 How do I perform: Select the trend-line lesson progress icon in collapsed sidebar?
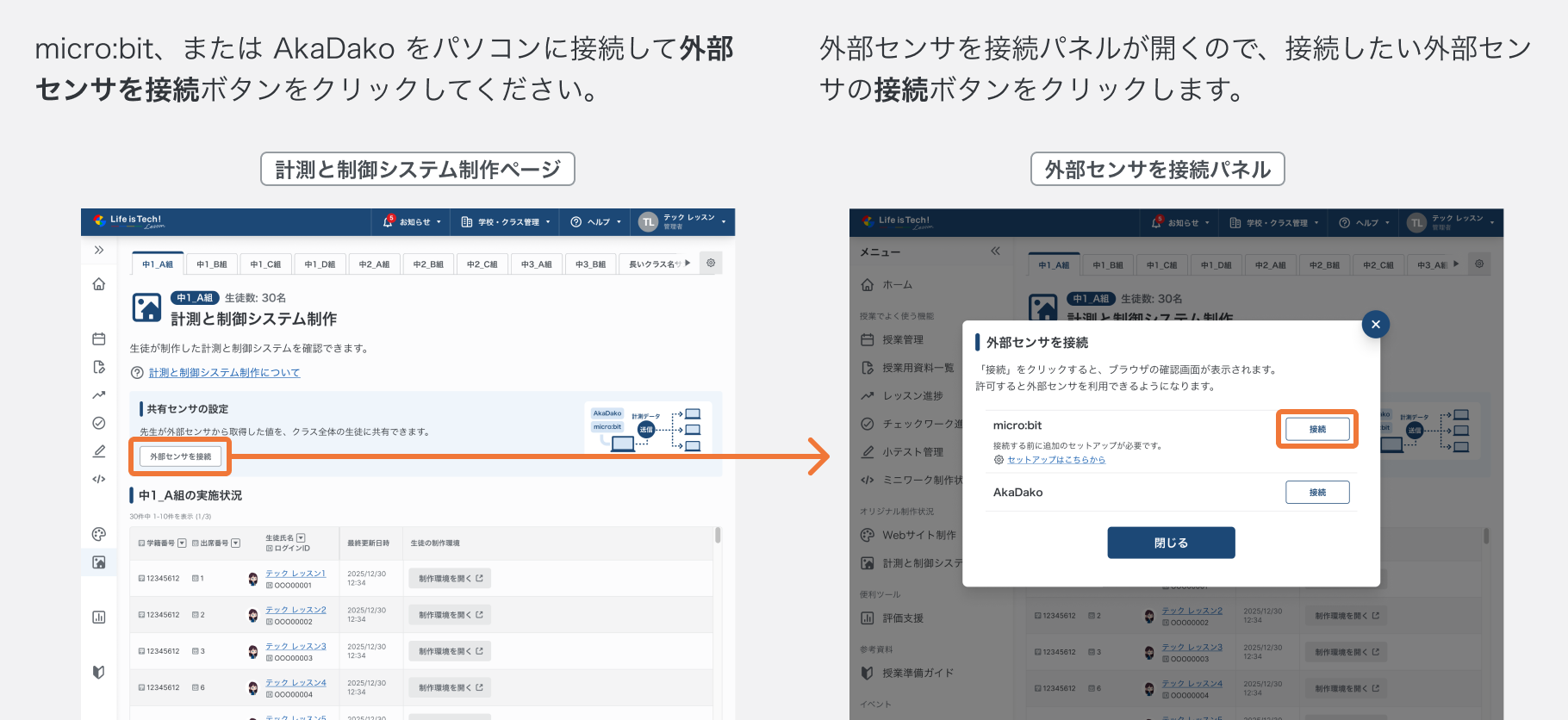pos(99,395)
